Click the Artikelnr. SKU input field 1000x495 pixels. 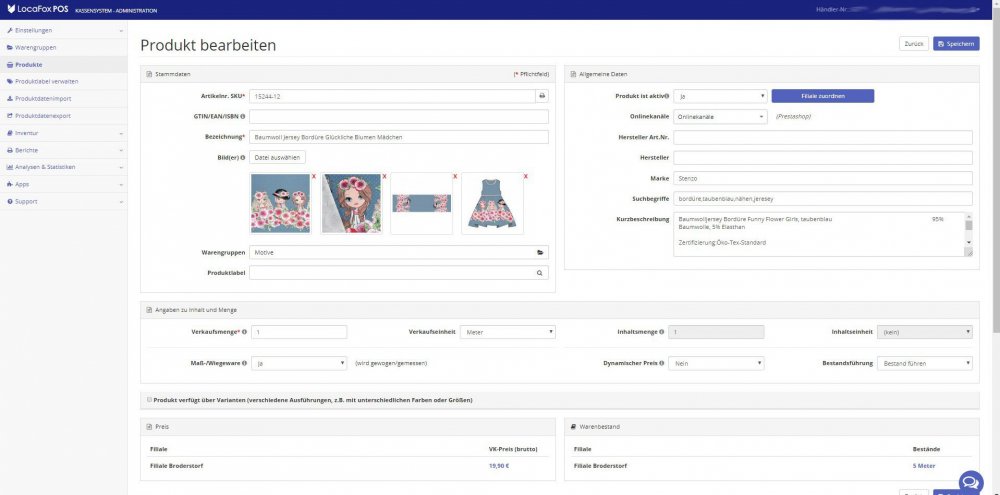point(392,96)
